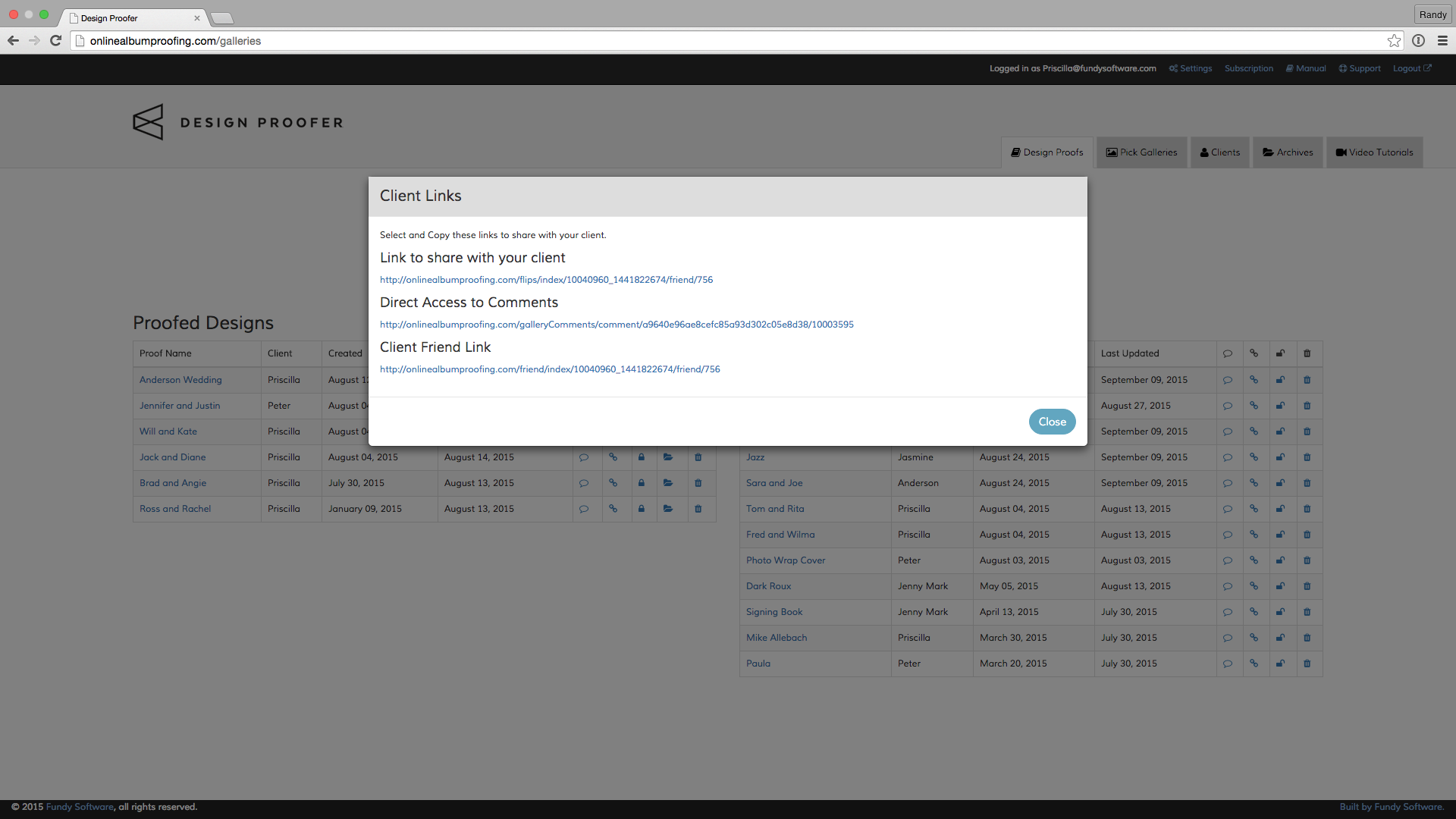Screen dimensions: 1456x819
Task: Click trash icon for Ross and Rachel
Action: (x=698, y=509)
